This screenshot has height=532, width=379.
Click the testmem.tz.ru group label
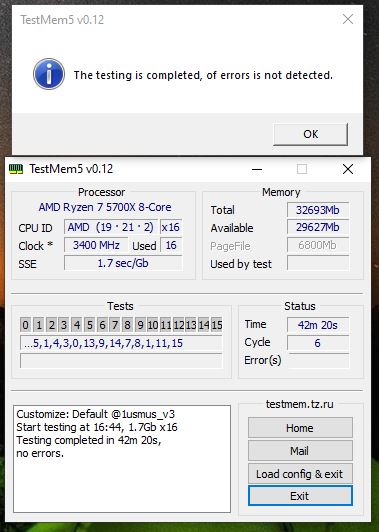(x=300, y=404)
